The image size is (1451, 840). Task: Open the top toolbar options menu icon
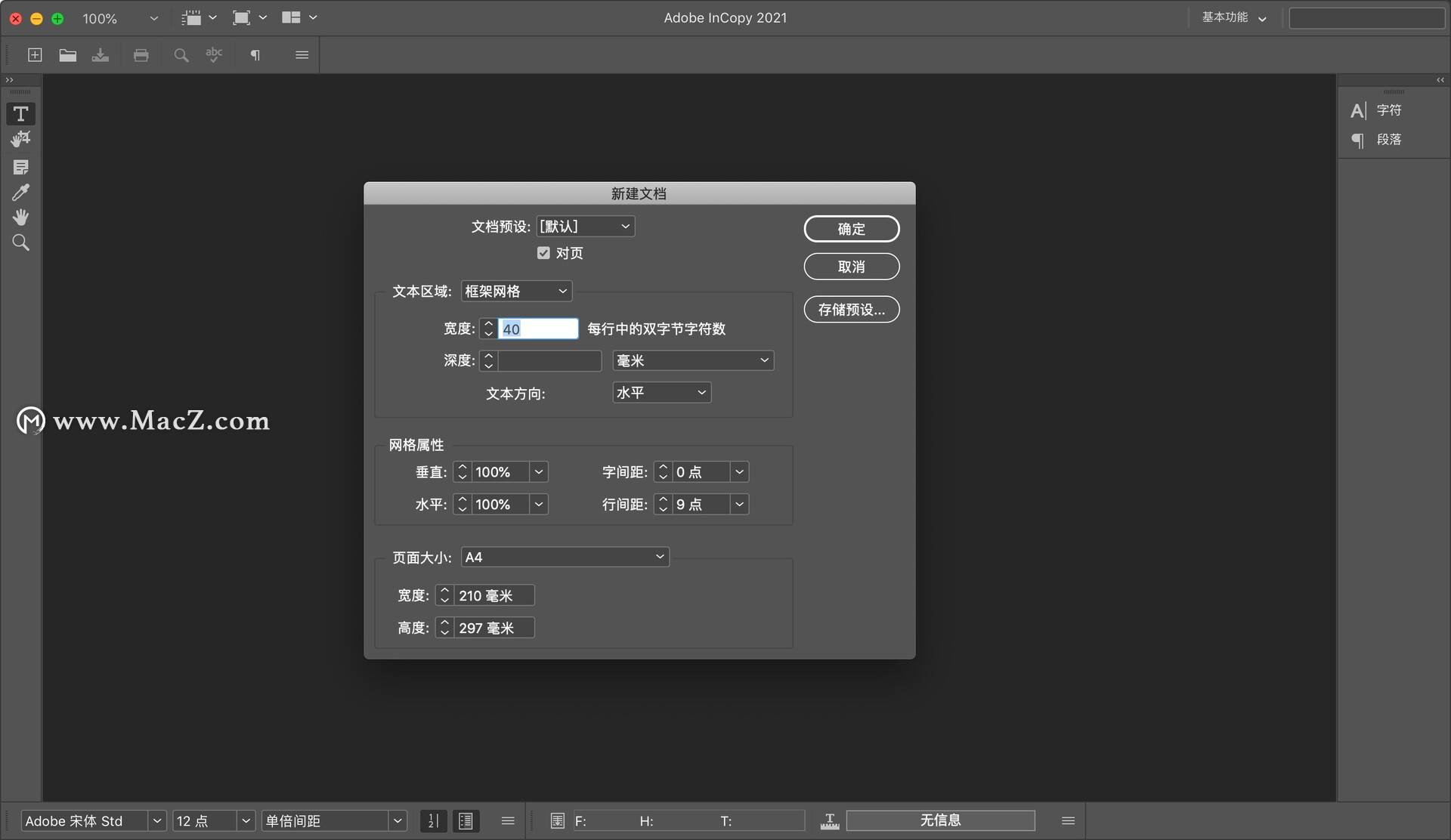tap(302, 55)
